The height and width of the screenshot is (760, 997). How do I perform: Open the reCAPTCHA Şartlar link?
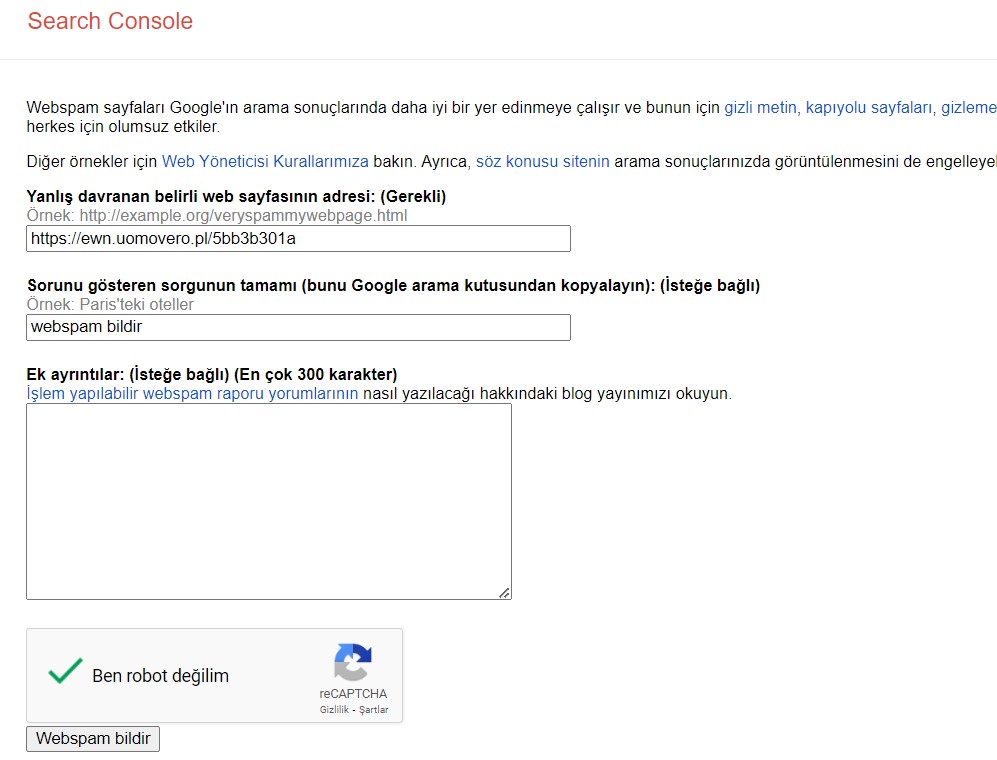[x=373, y=710]
